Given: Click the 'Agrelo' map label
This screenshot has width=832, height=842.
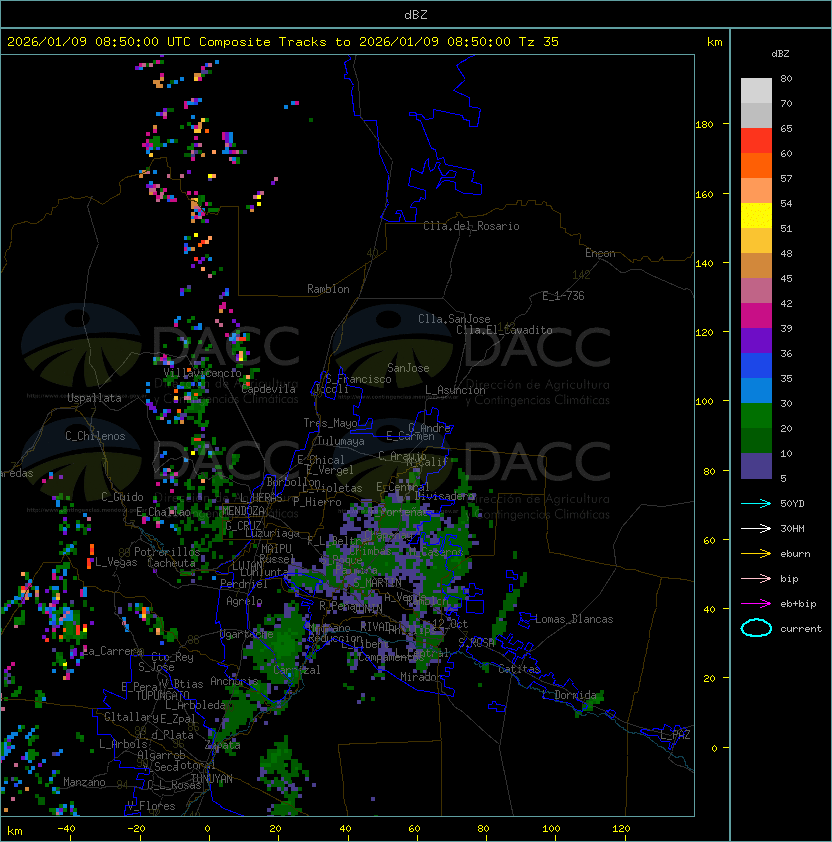Looking at the screenshot, I should click(244, 601).
